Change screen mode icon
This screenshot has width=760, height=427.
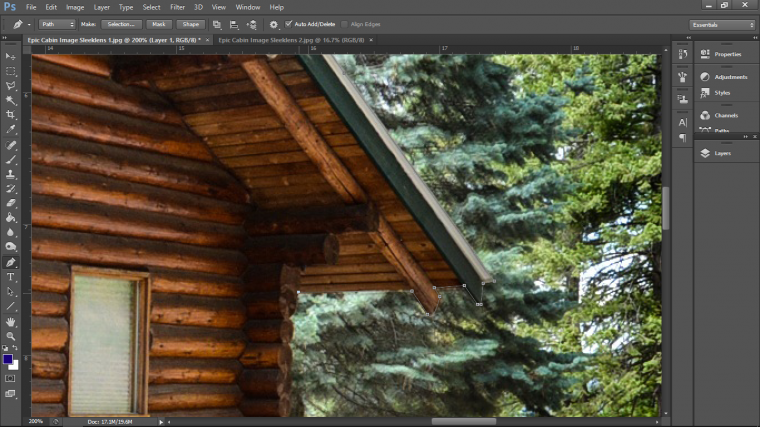point(10,394)
